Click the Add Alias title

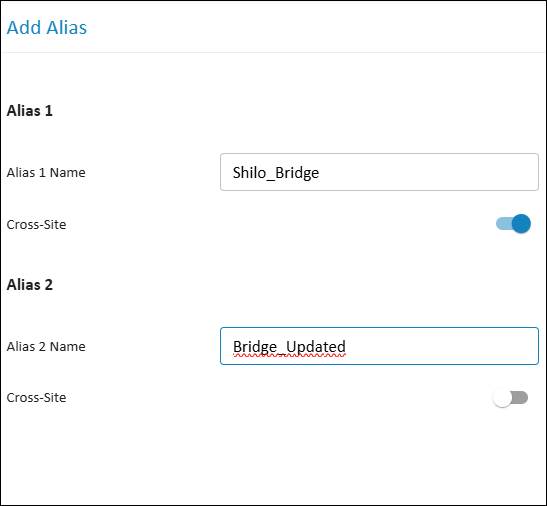pyautogui.click(x=47, y=28)
